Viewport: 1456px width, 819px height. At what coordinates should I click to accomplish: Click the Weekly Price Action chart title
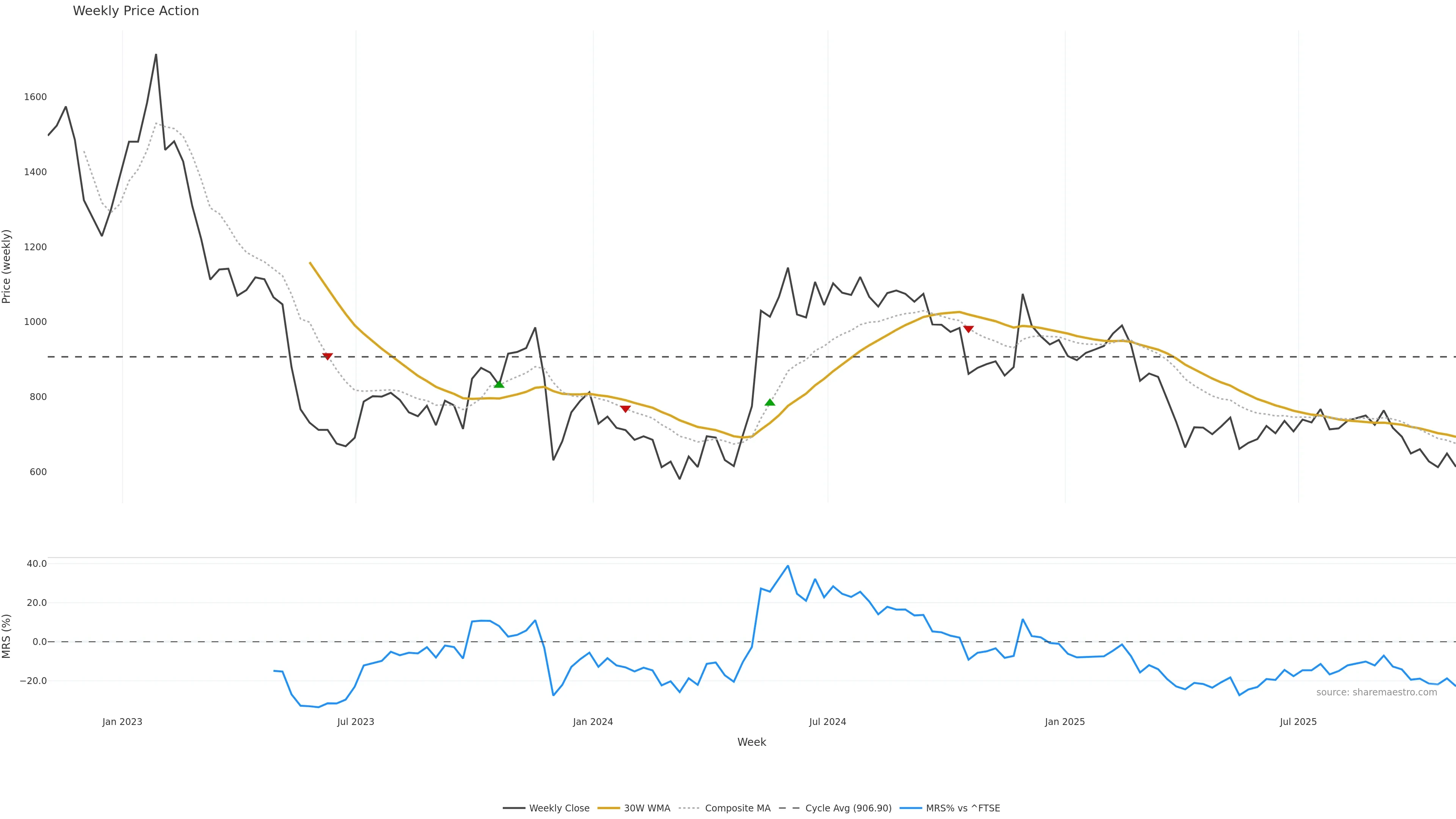pos(136,11)
